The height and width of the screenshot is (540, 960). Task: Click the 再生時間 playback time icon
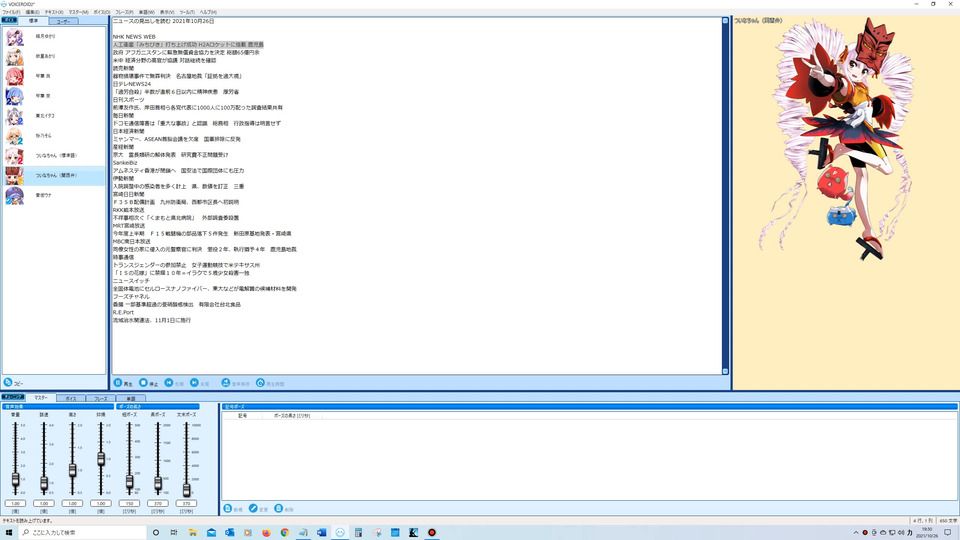click(260, 383)
